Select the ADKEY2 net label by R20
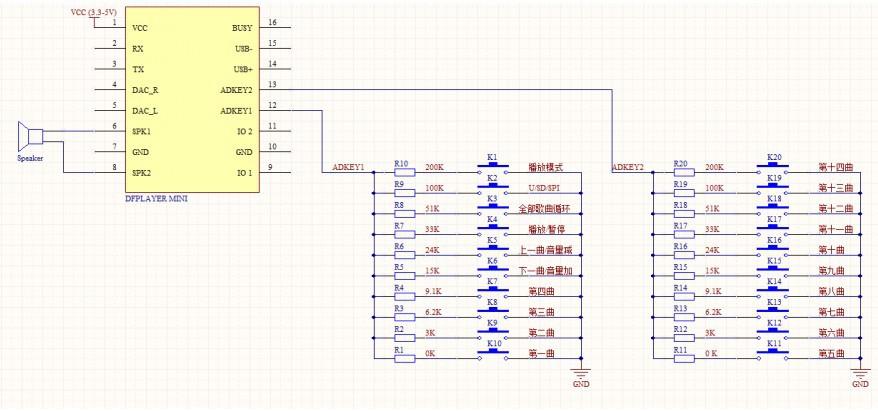Image resolution: width=878 pixels, height=411 pixels. (628, 167)
